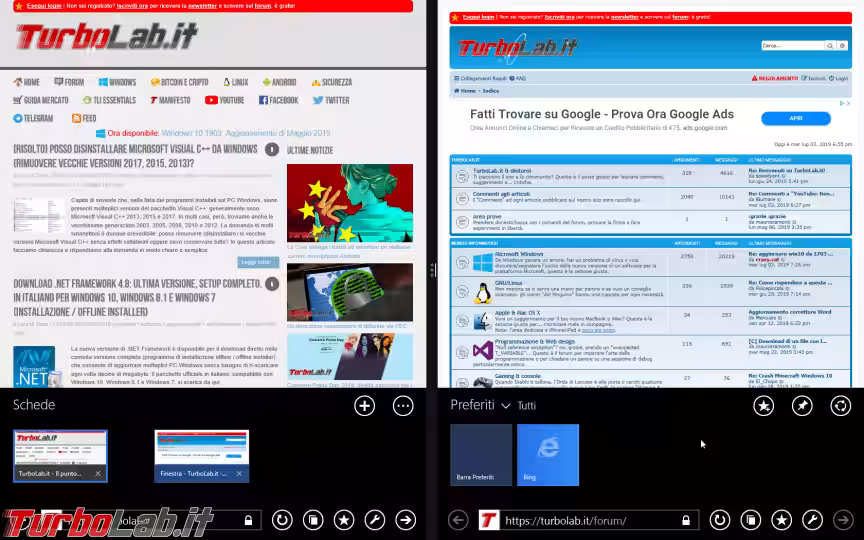Click the APRI button in the Google Ads banner
This screenshot has width=864, height=540.
pyautogui.click(x=796, y=118)
